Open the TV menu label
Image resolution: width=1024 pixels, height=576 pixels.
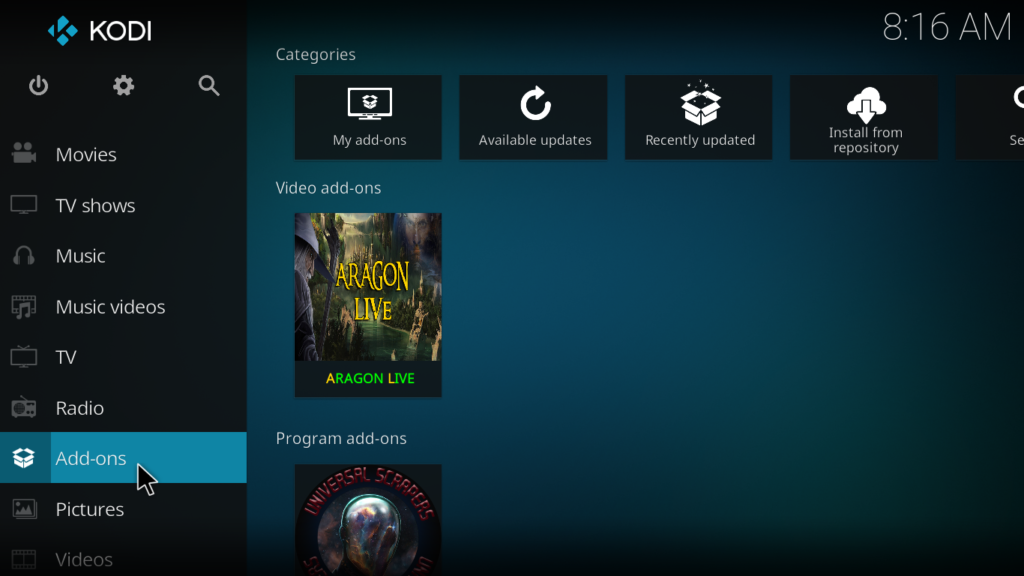pyautogui.click(x=66, y=357)
